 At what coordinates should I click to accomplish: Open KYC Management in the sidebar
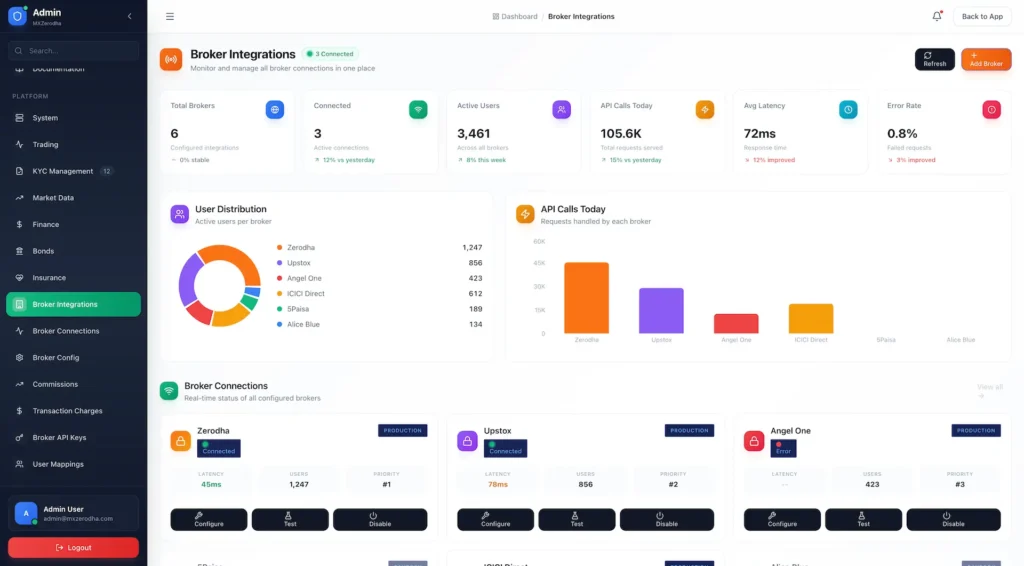[73, 171]
